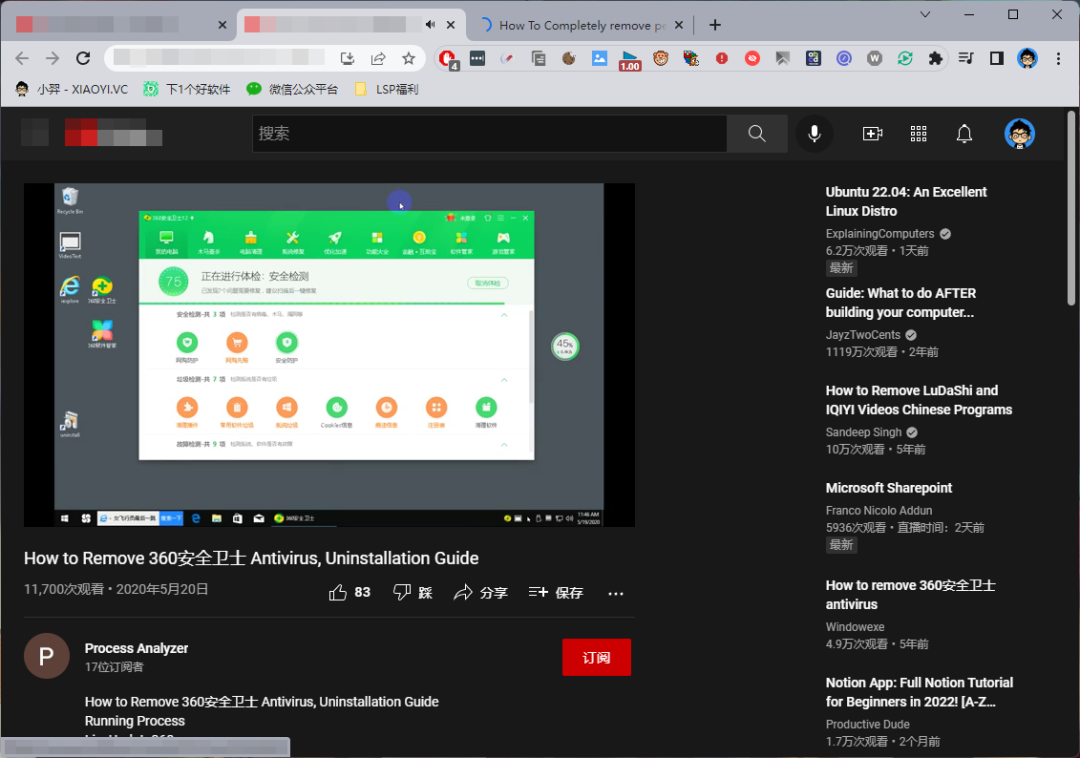The height and width of the screenshot is (758, 1080).
Task: Activate voice search with the microphone icon
Action: pyautogui.click(x=814, y=133)
